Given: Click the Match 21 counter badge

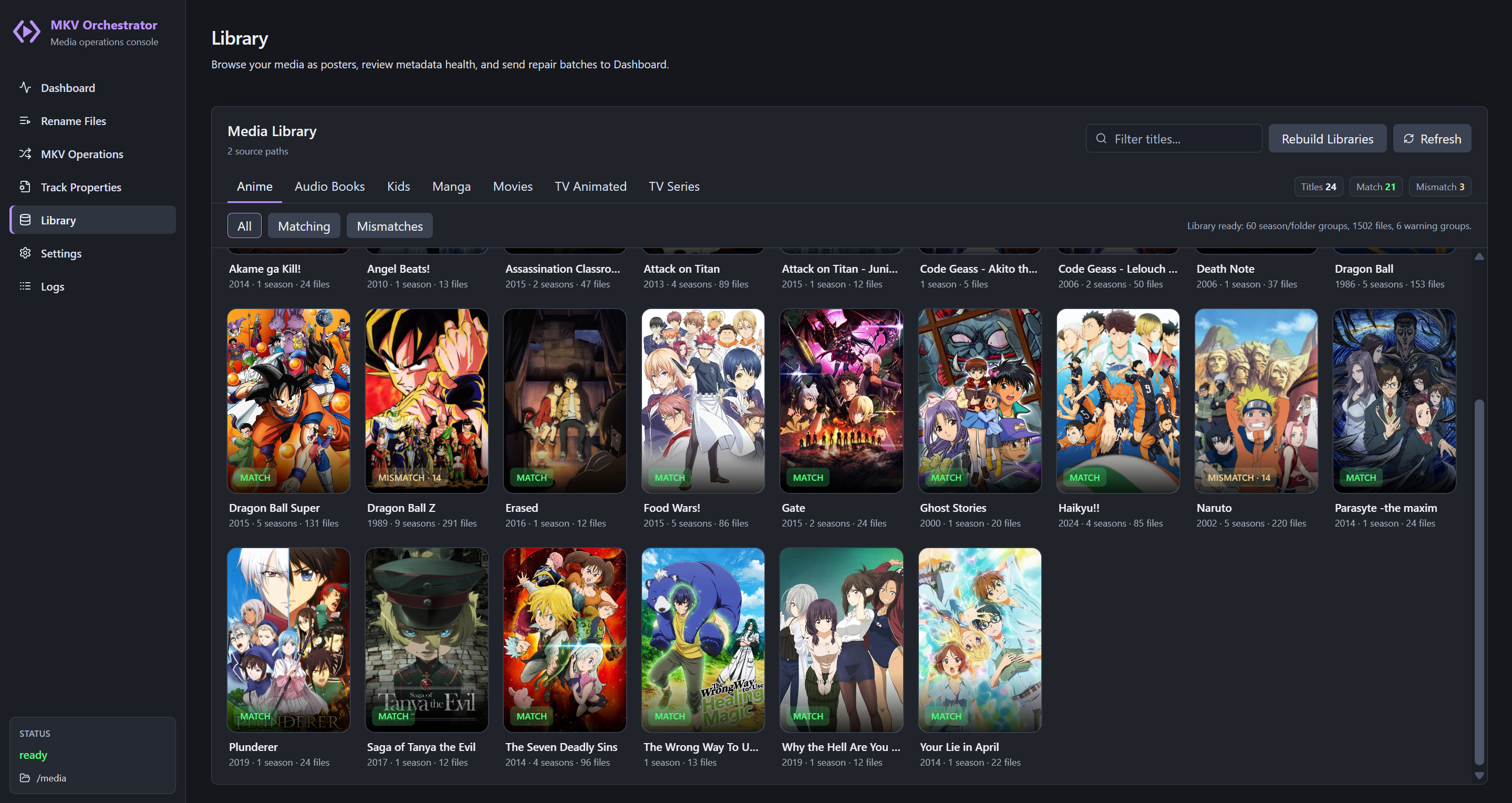Looking at the screenshot, I should (1376, 187).
